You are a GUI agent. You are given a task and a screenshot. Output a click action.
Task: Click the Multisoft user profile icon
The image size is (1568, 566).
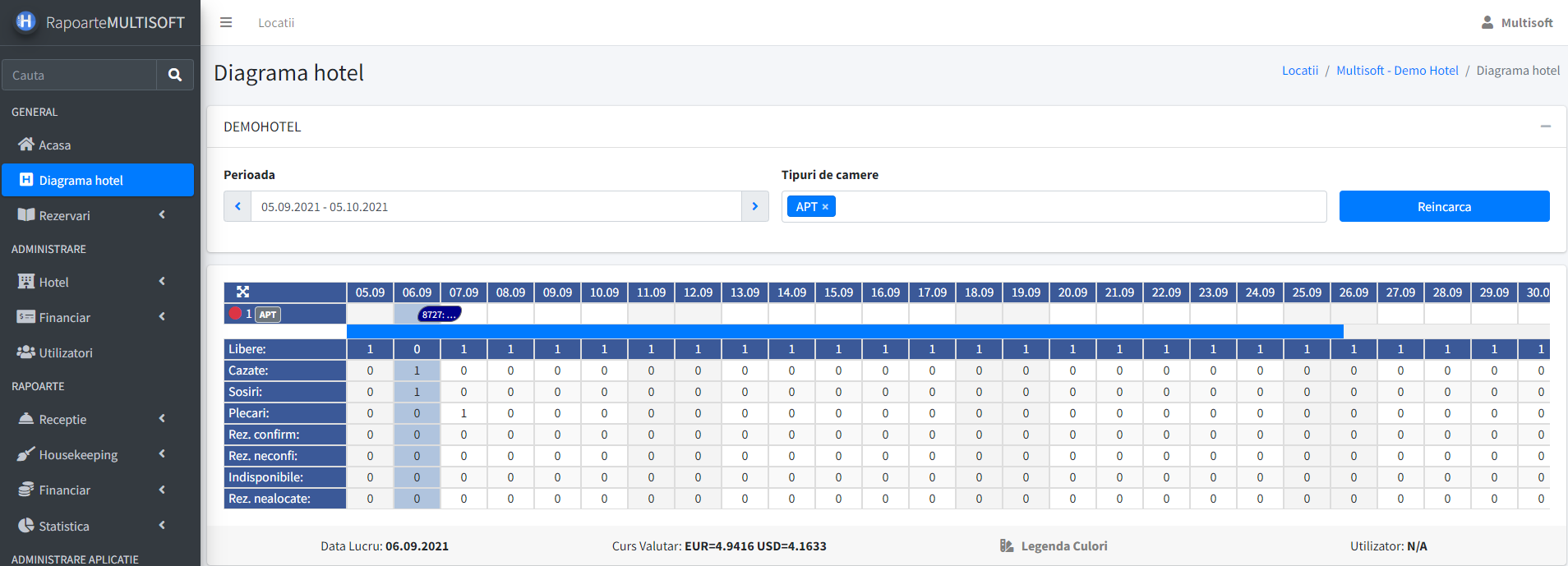coord(1487,23)
